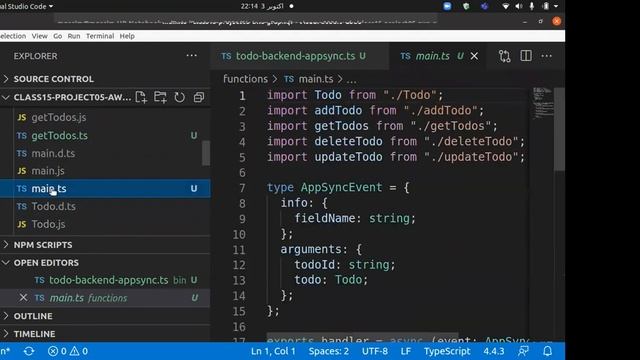
Task: Open the system menu arrow in top bar
Action: (x=556, y=6)
